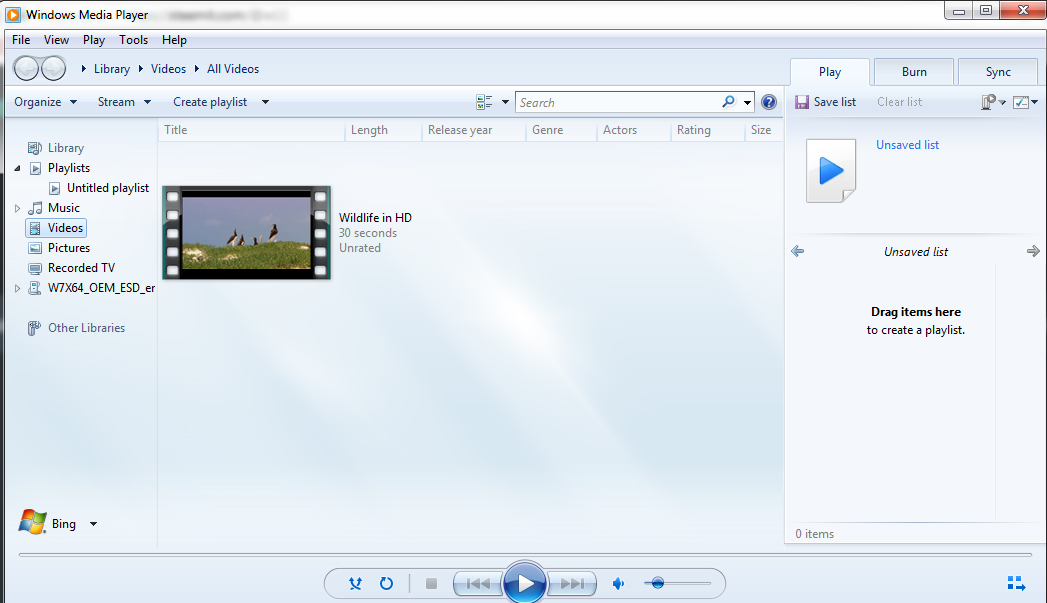The height and width of the screenshot is (603, 1047).
Task: Click All Videos in the breadcrumb
Action: tap(233, 69)
